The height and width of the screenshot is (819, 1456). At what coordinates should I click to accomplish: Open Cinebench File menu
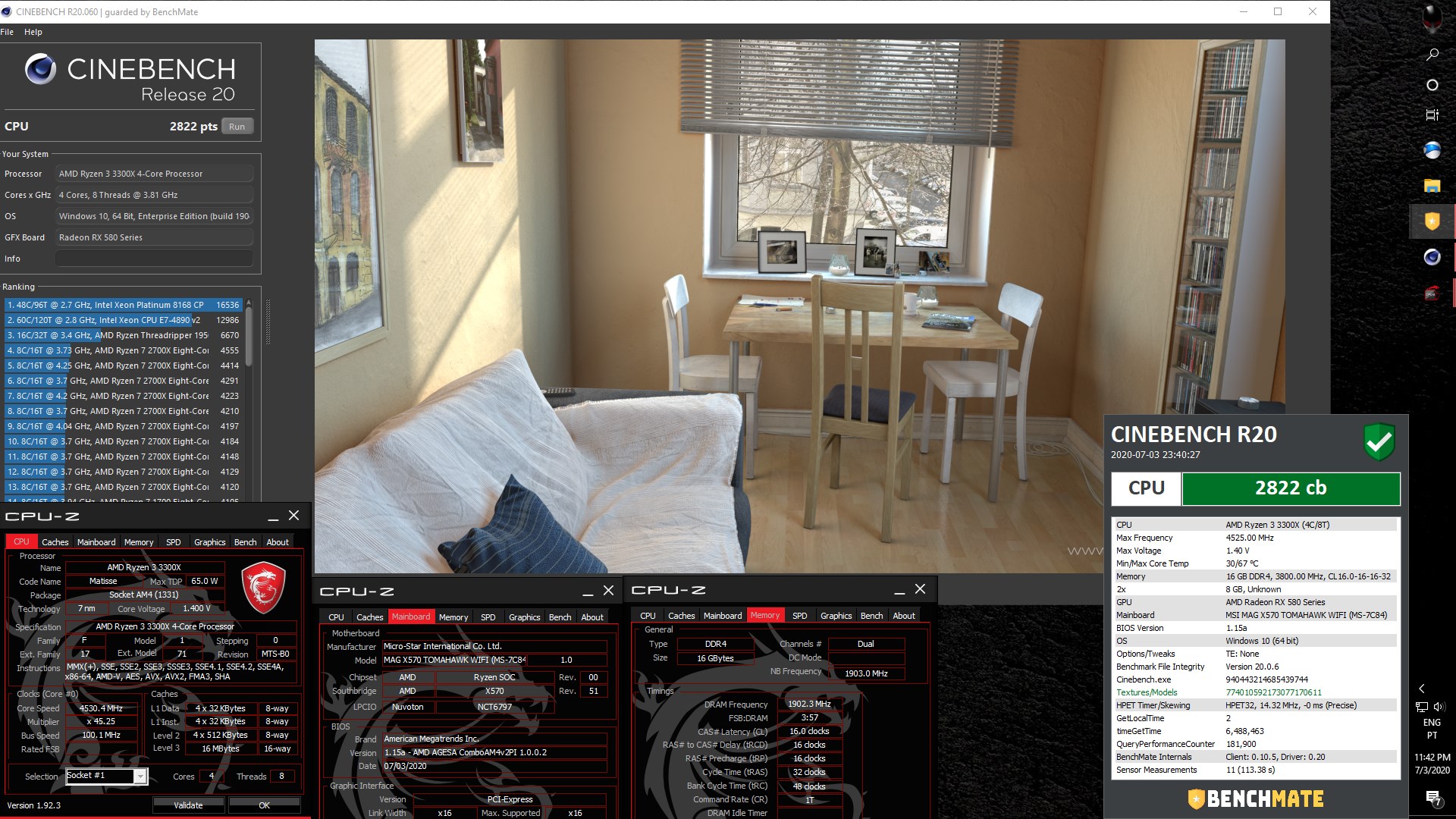point(7,32)
